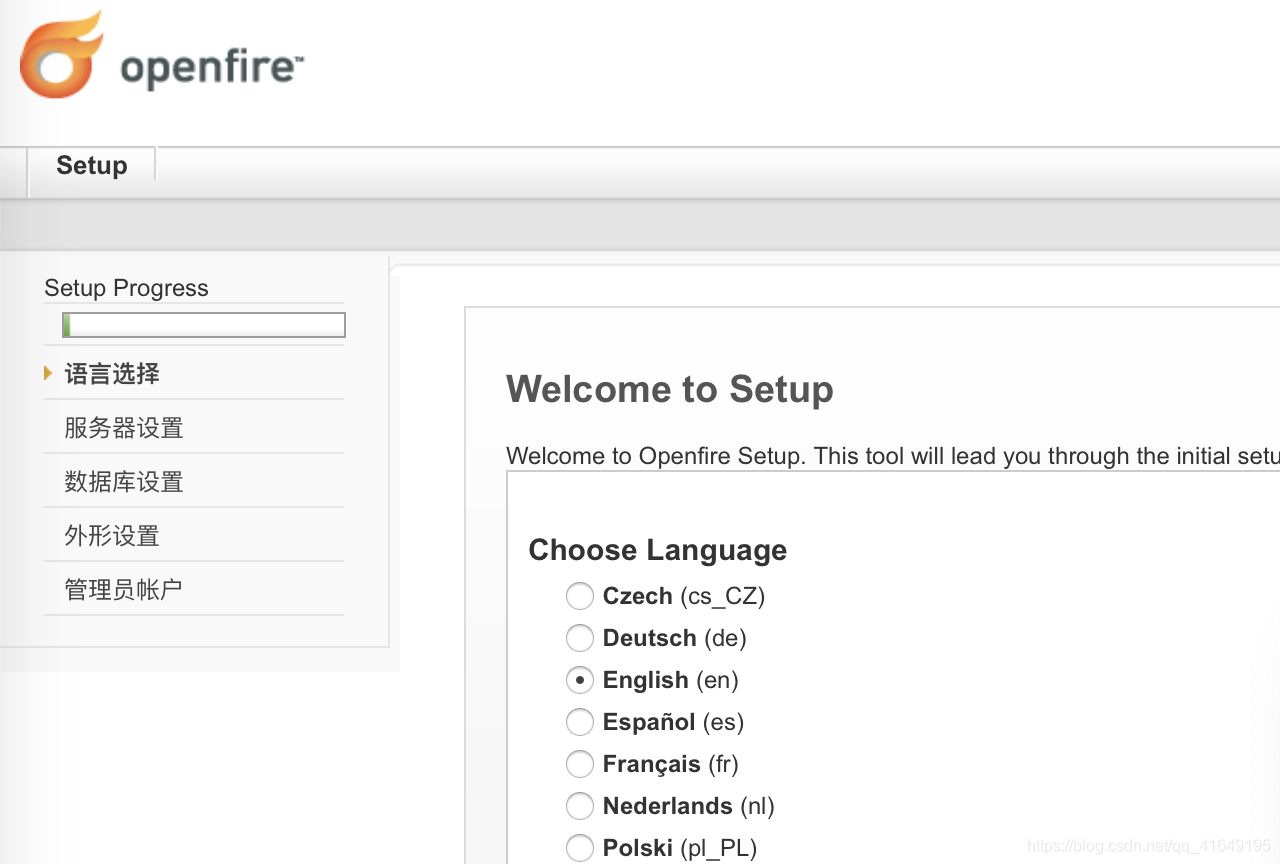Click the orange arrow beside 语言选择
The width and height of the screenshot is (1280, 864).
click(48, 373)
